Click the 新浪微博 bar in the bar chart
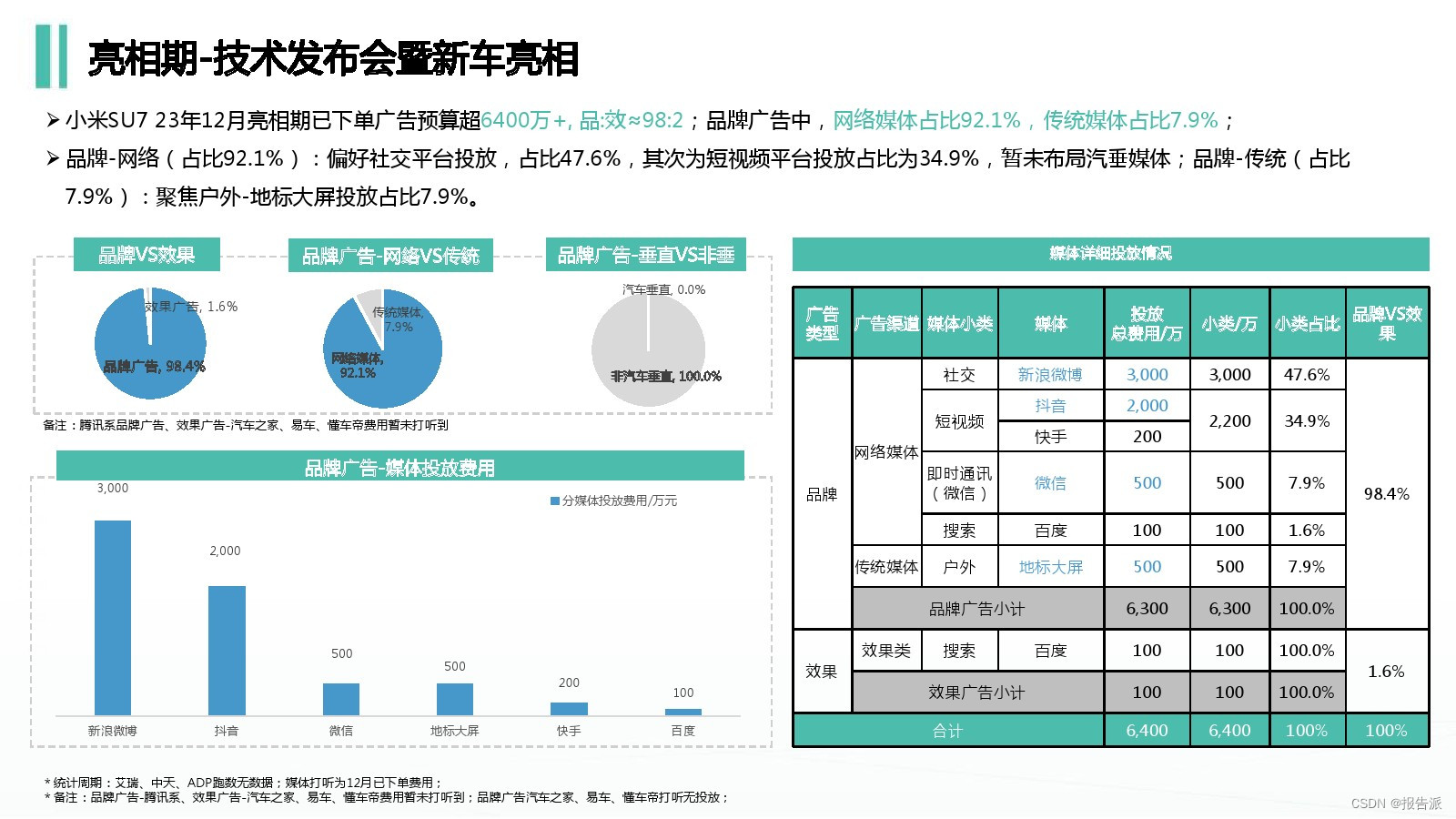The height and width of the screenshot is (819, 1456). 113,618
